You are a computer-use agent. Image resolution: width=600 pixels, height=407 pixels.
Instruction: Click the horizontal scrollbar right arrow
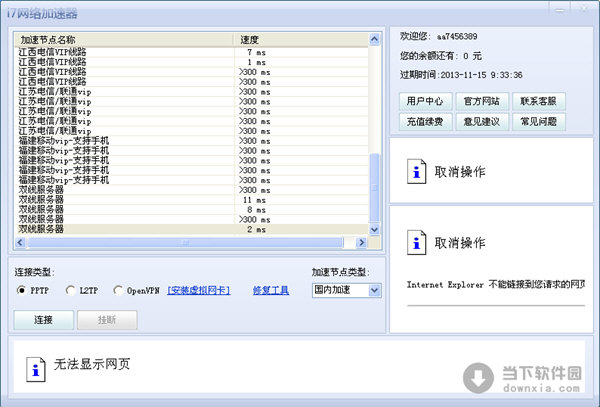[361, 243]
